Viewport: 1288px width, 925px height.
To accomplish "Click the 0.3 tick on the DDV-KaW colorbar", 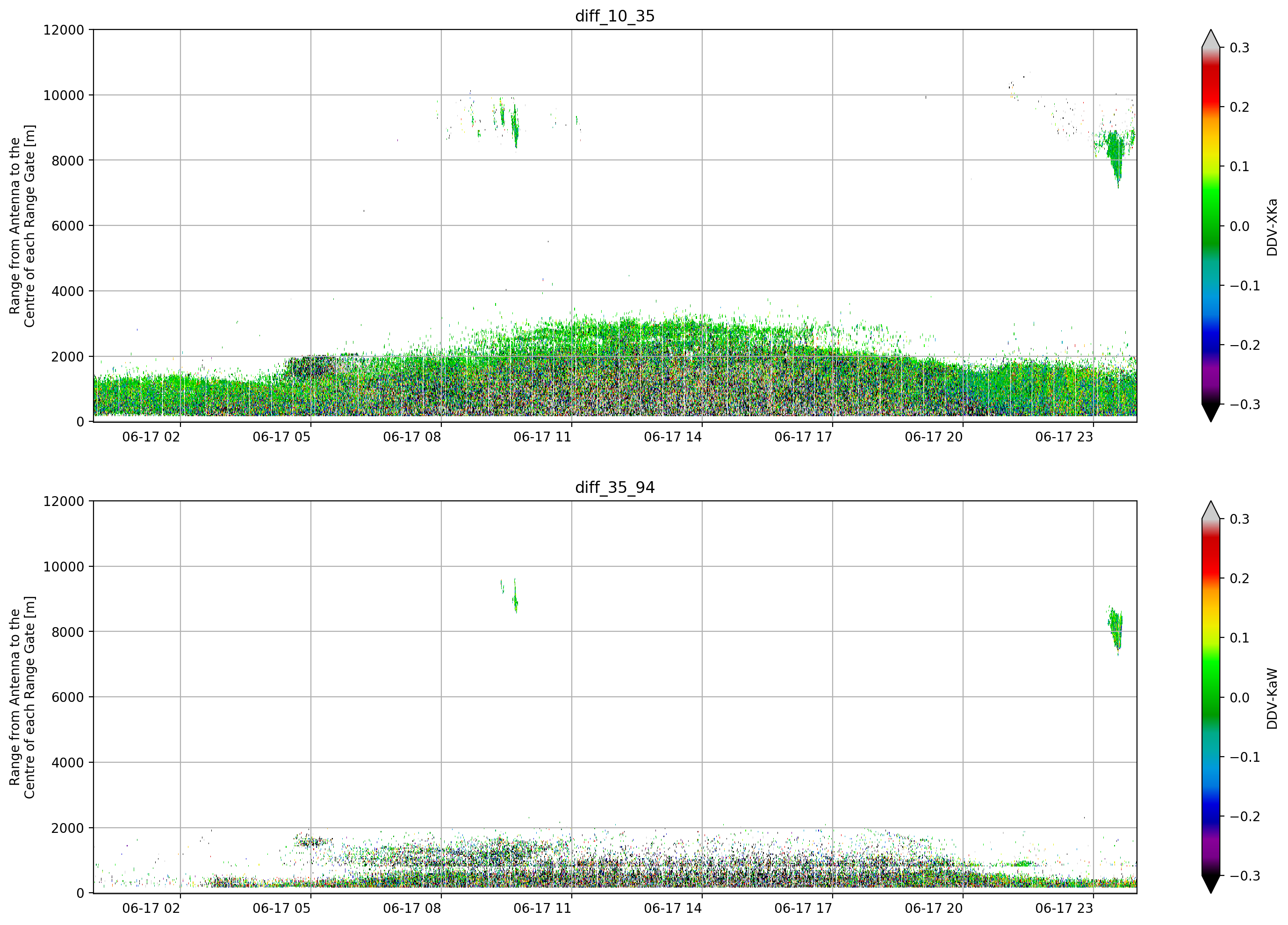I will point(1239,519).
